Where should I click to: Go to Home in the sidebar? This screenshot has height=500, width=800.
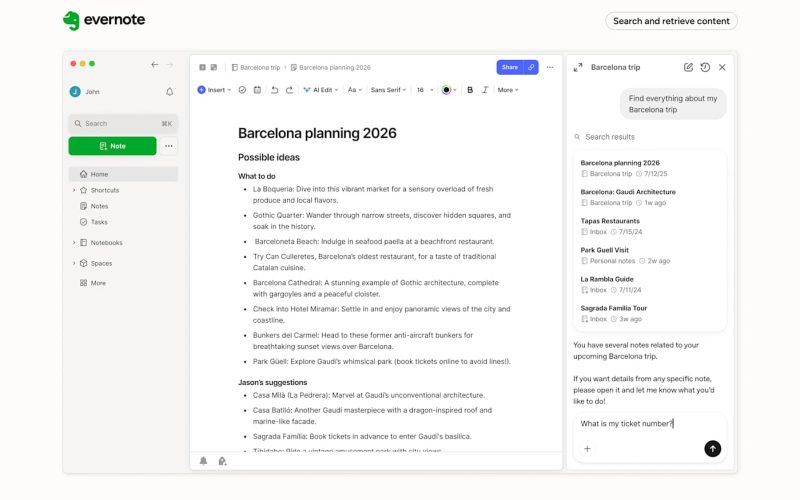[x=123, y=174]
